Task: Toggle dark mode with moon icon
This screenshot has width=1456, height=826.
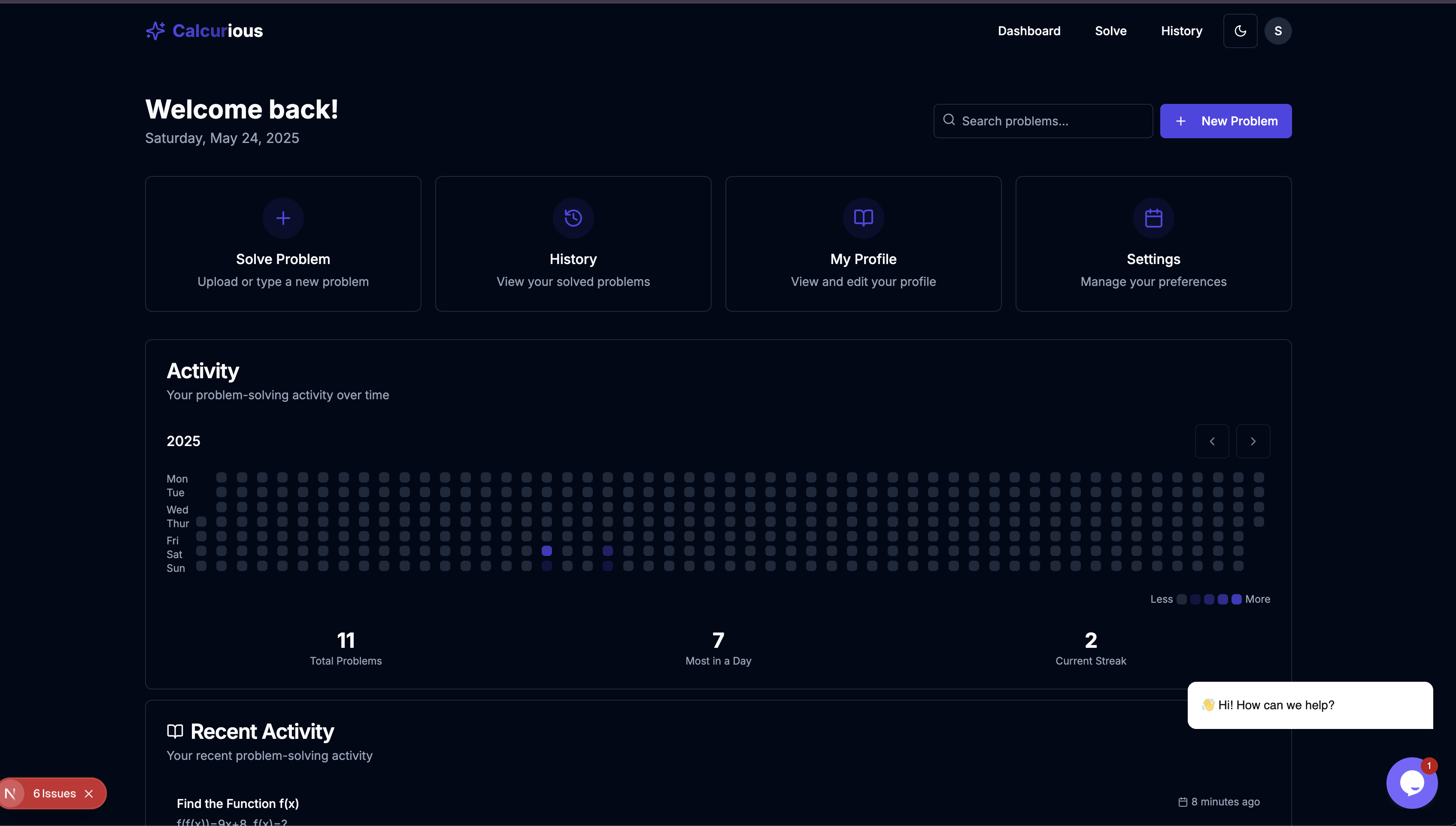Action: 1240,30
